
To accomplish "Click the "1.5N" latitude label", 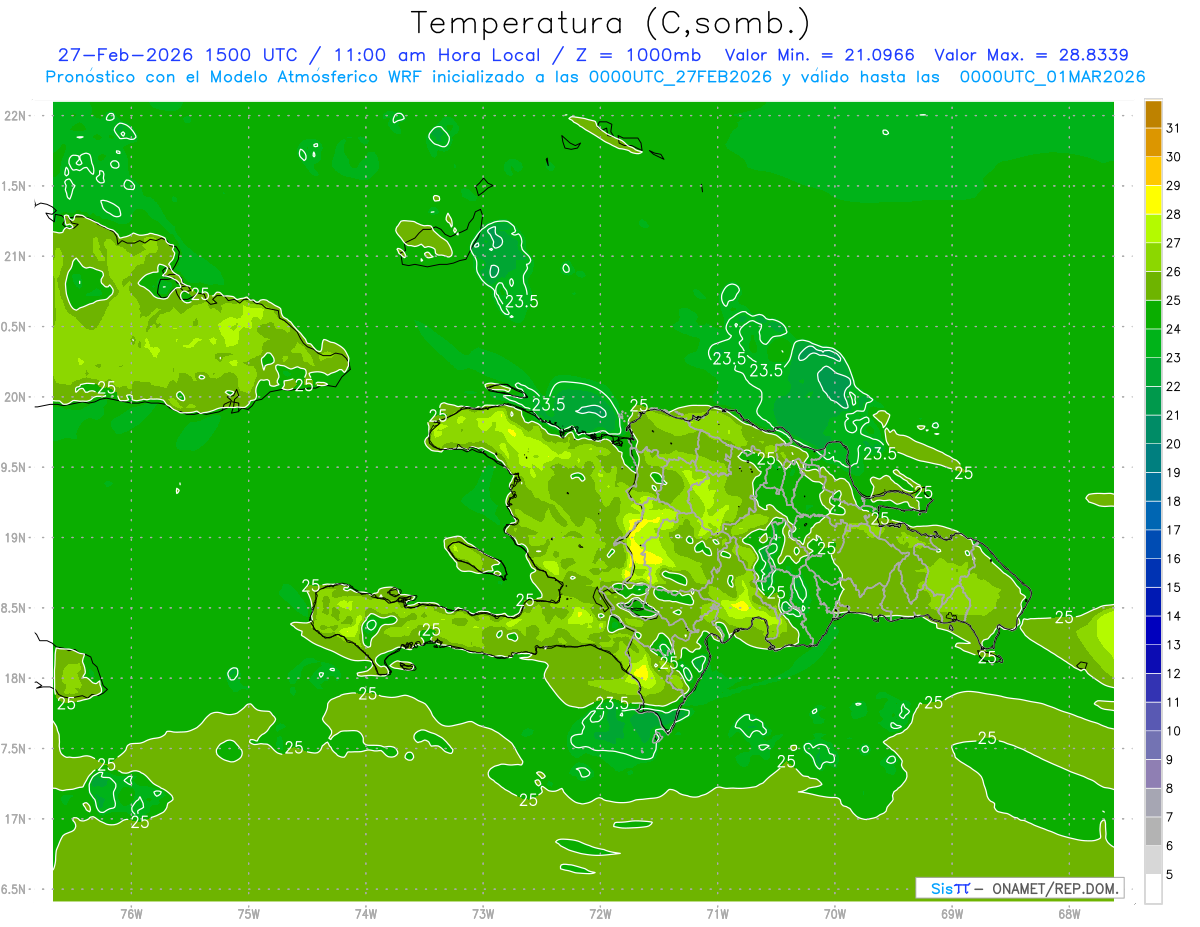I will [x=15, y=186].
